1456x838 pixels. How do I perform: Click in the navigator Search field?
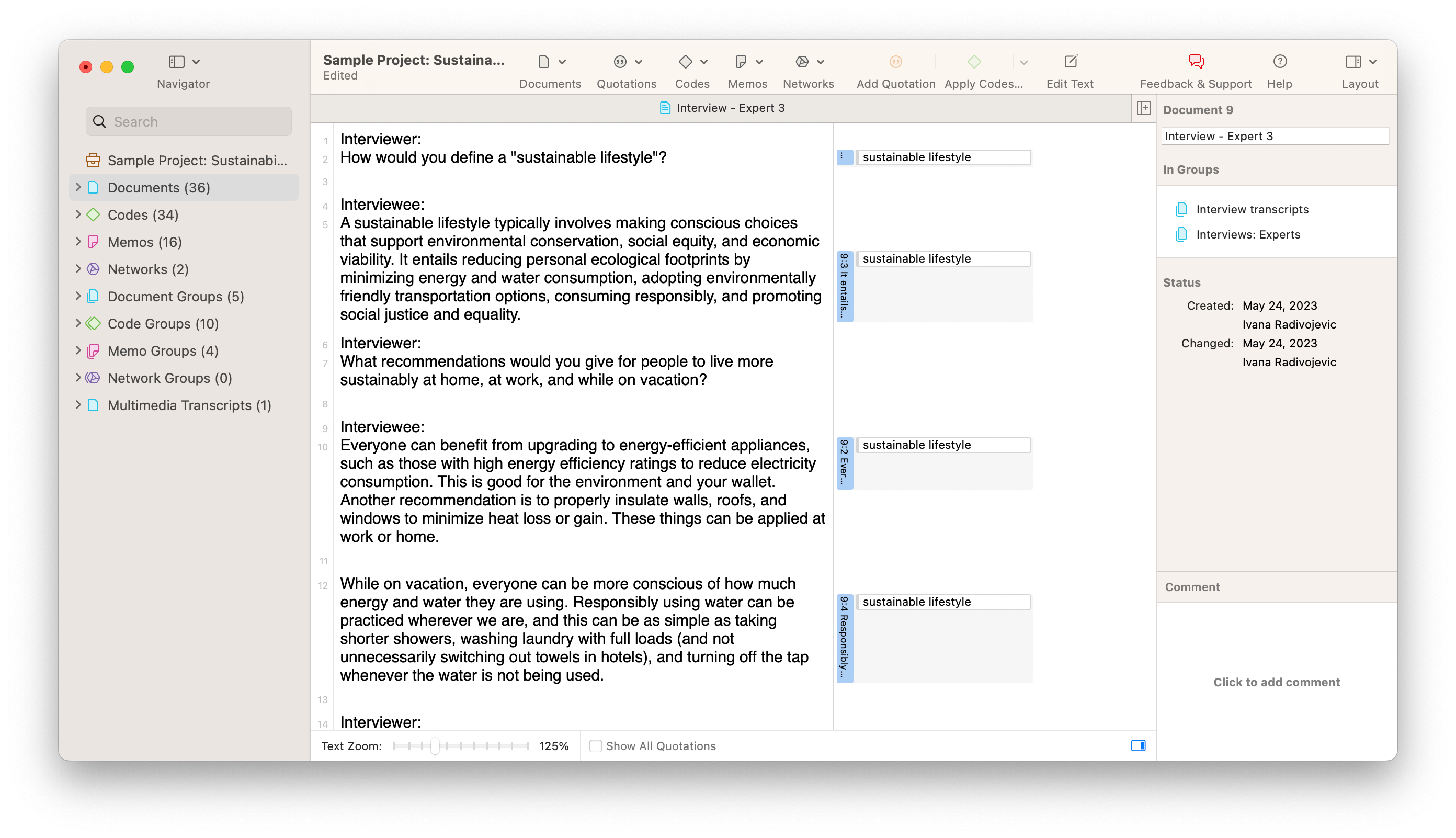coord(189,121)
